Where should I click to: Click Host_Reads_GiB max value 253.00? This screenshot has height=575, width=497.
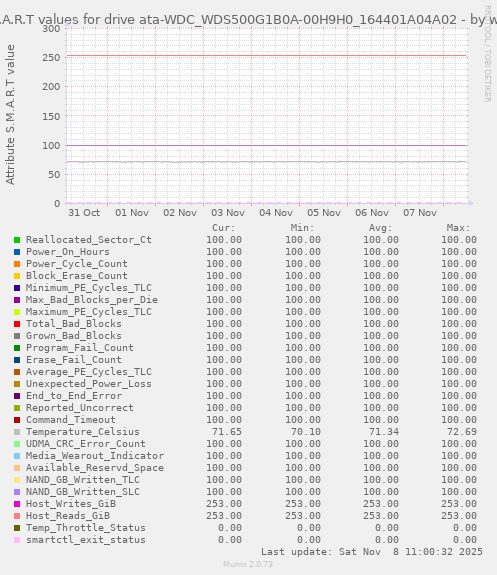(x=459, y=516)
